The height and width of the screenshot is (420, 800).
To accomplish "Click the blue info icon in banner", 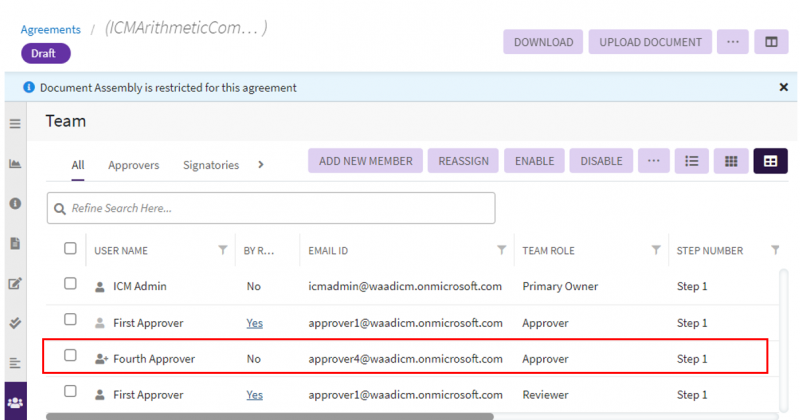I will (29, 87).
